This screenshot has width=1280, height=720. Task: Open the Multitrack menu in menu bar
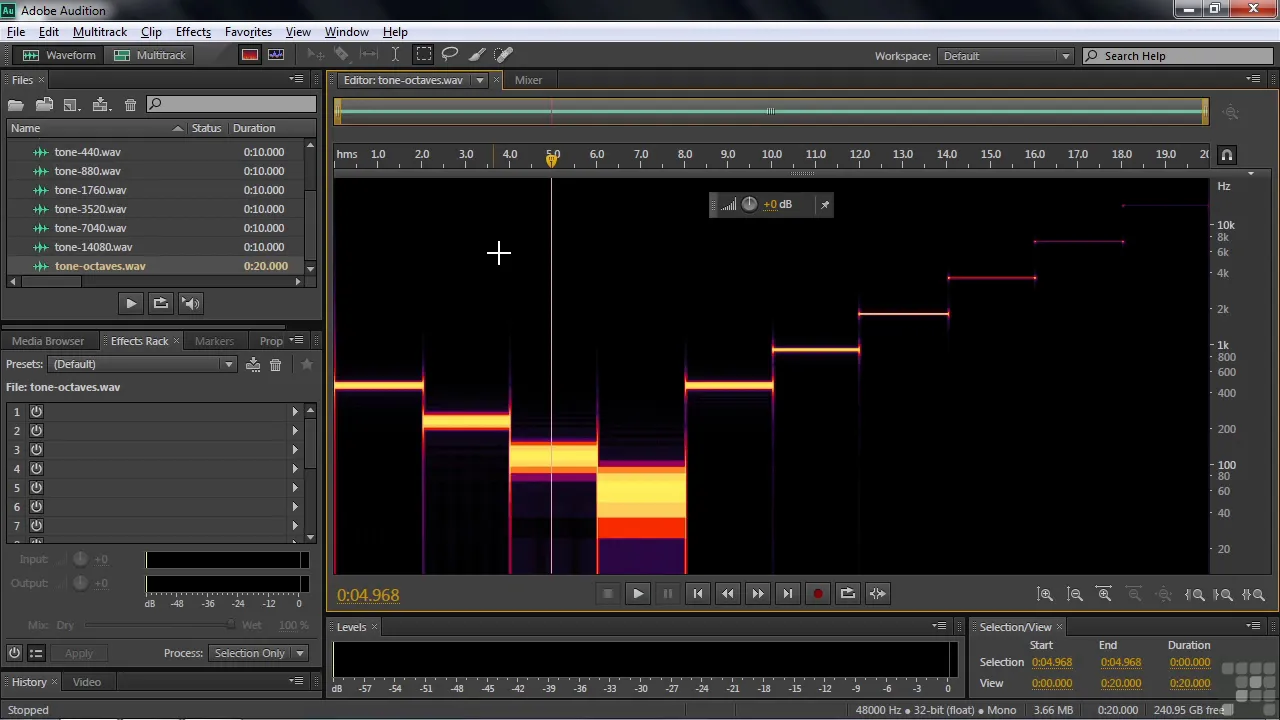pos(100,32)
